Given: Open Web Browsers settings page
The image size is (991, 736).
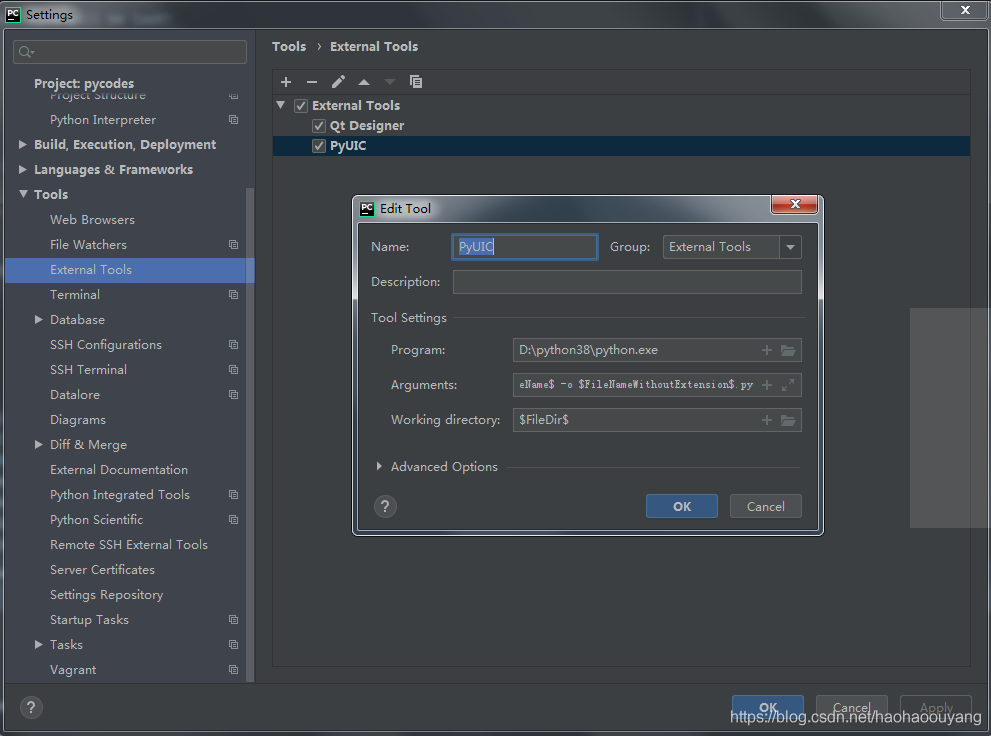Looking at the screenshot, I should coord(92,220).
